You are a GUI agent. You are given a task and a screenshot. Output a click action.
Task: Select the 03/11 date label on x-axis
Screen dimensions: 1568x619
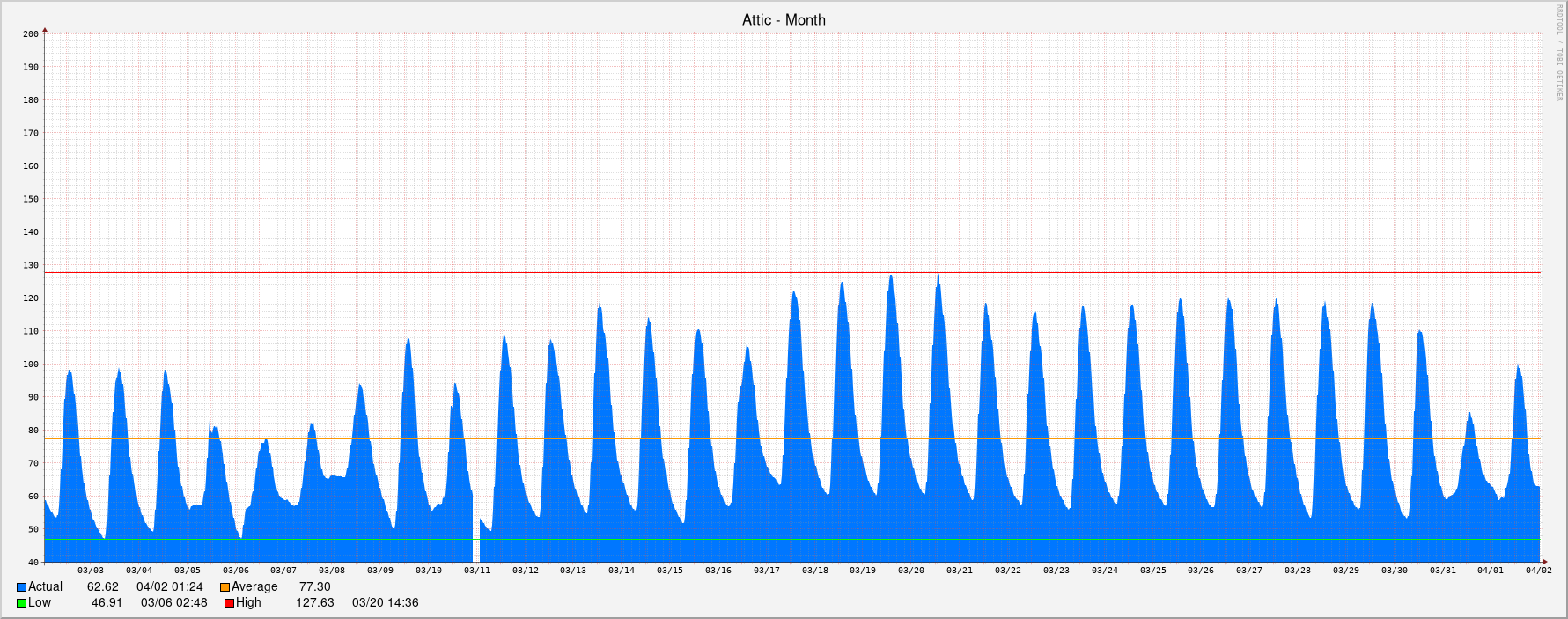point(477,571)
